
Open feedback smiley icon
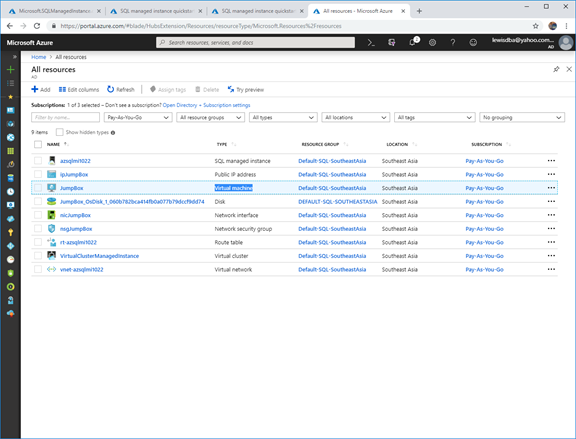coord(473,43)
